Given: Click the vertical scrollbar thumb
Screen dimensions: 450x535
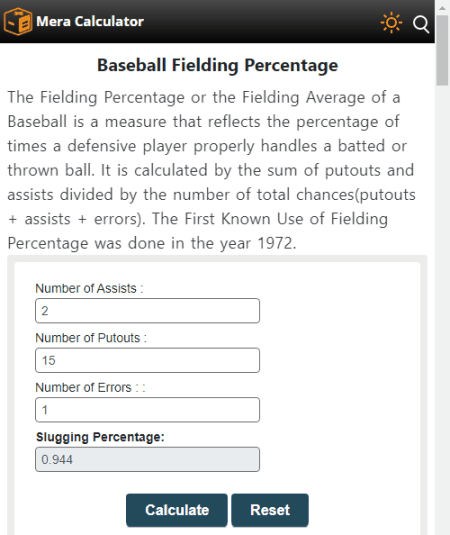Looking at the screenshot, I should tap(442, 50).
